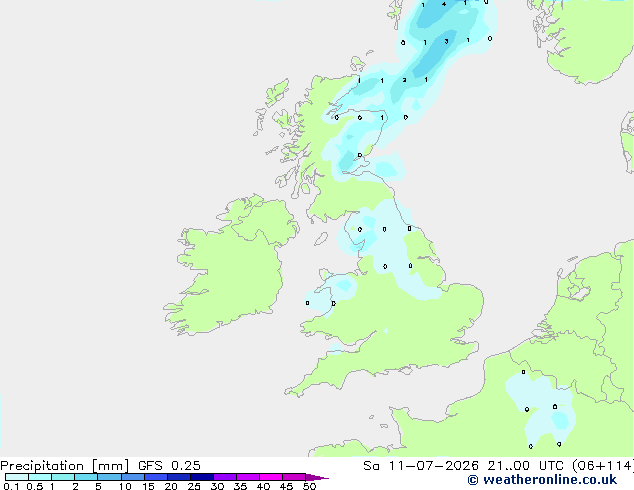
Task: Click the '40' legend scale label
Action: click(x=263, y=486)
